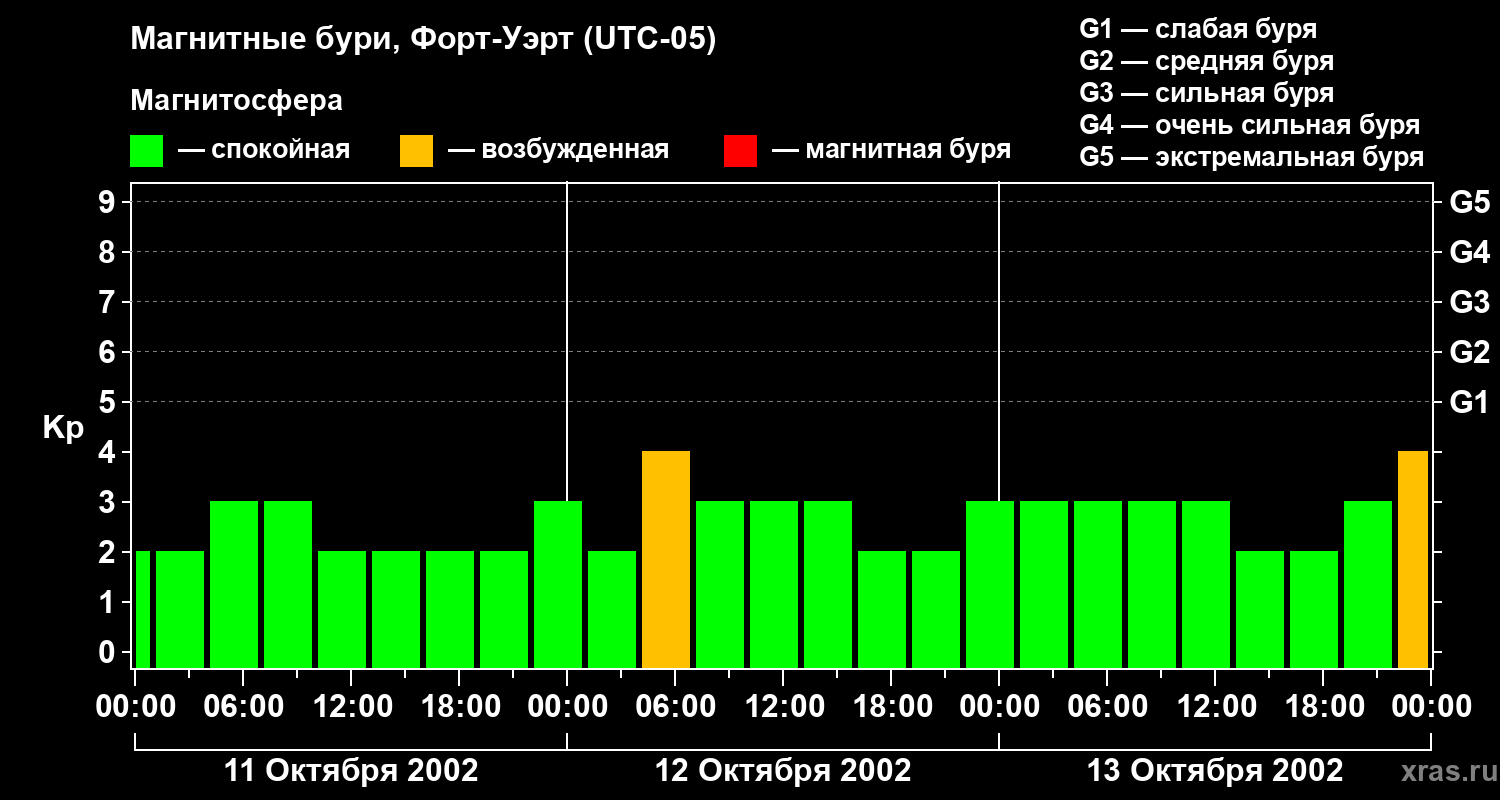Image resolution: width=1500 pixels, height=800 pixels.
Task: Click the '— возбужденная' legend label
Action: pos(558,150)
